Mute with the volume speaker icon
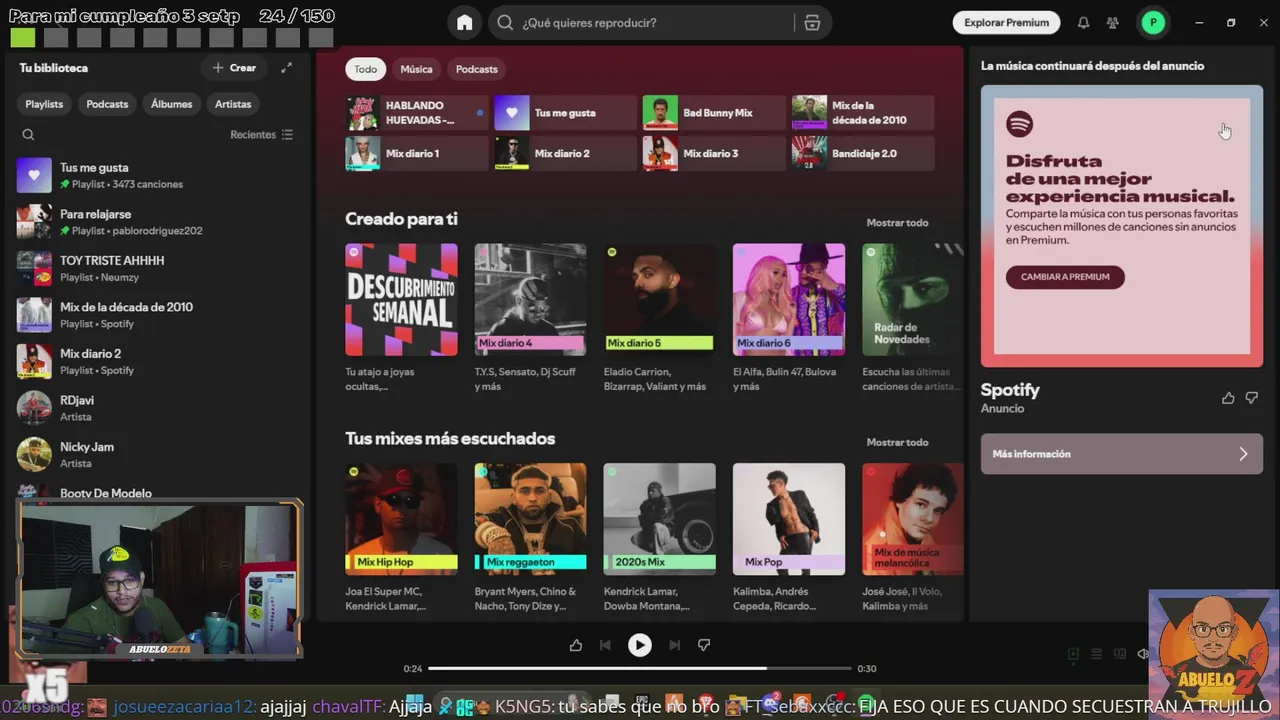This screenshot has width=1280, height=720. click(1143, 654)
